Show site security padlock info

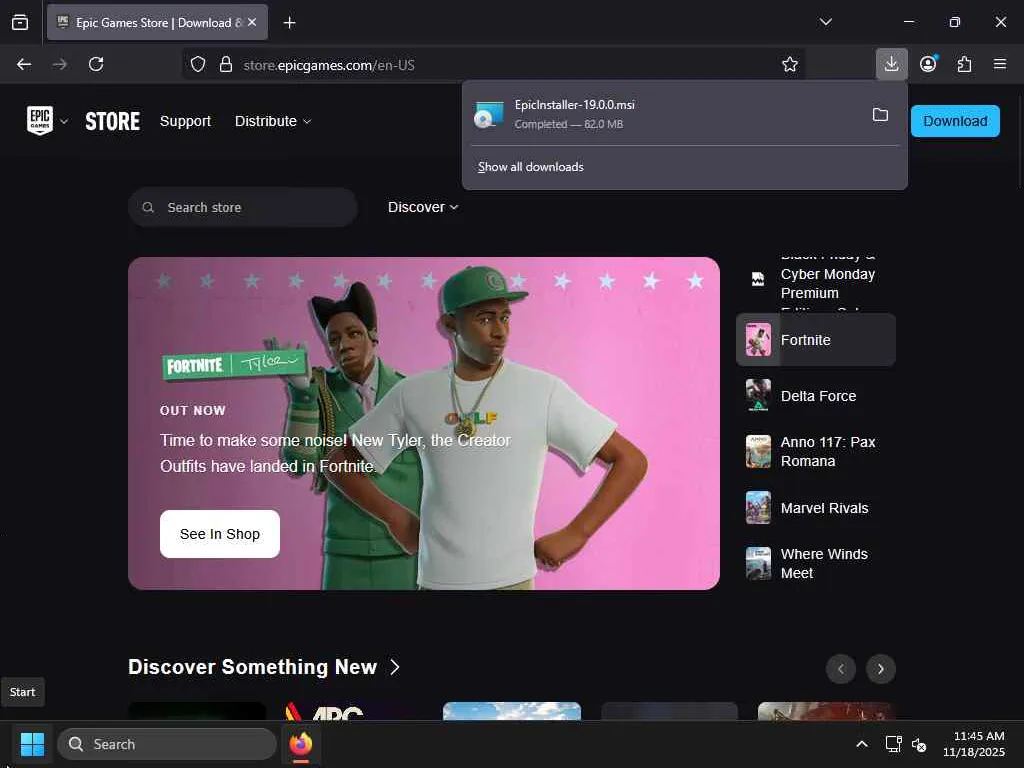226,64
